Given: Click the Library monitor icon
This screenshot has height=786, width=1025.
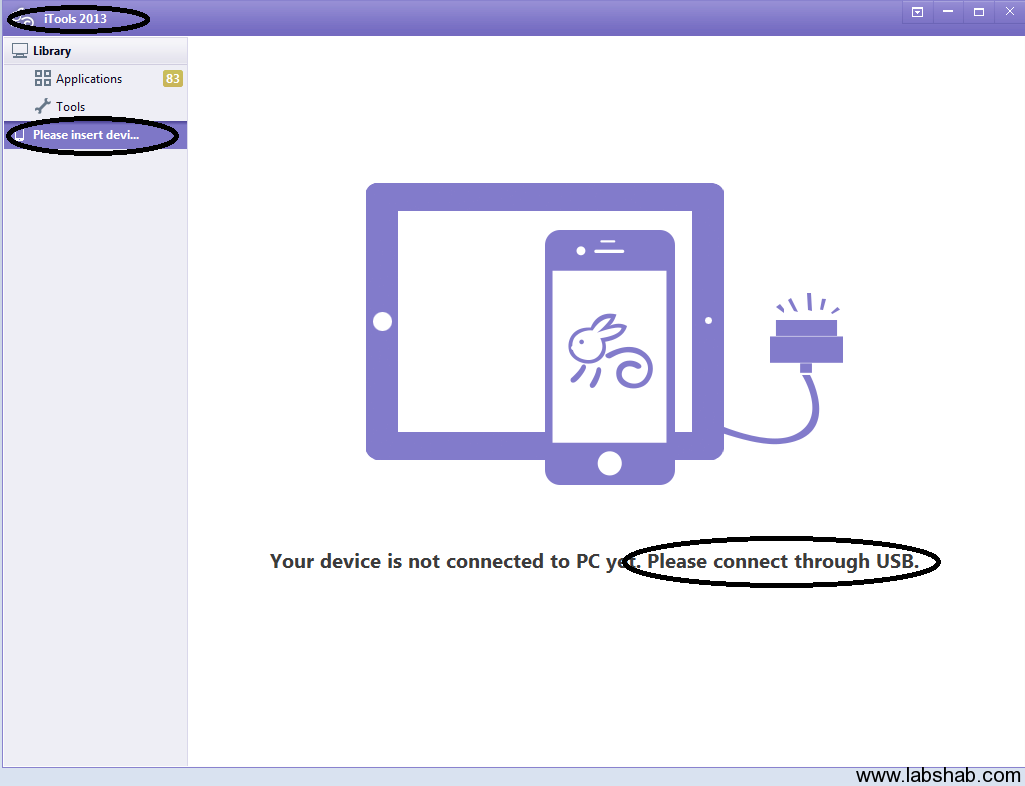Looking at the screenshot, I should coord(19,51).
